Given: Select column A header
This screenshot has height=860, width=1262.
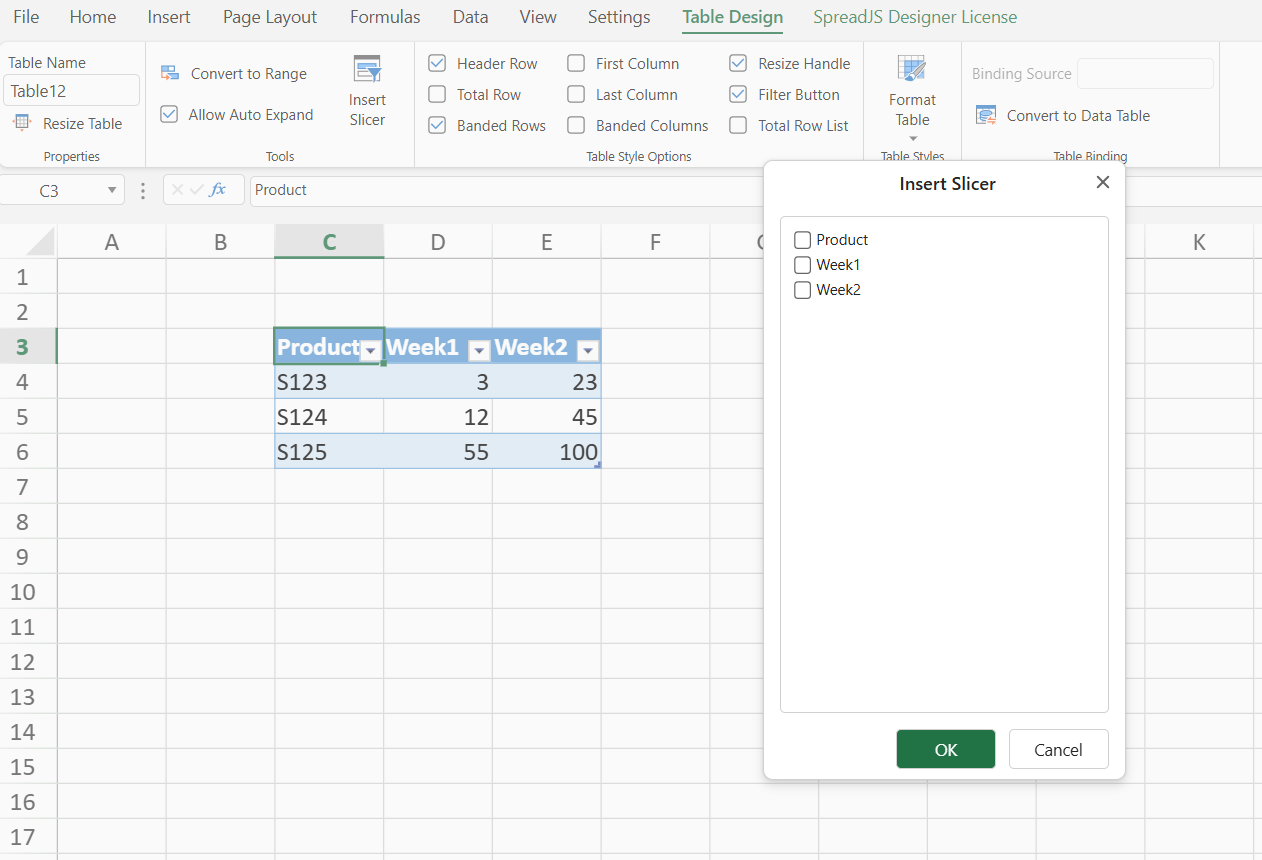Looking at the screenshot, I should tap(112, 241).
